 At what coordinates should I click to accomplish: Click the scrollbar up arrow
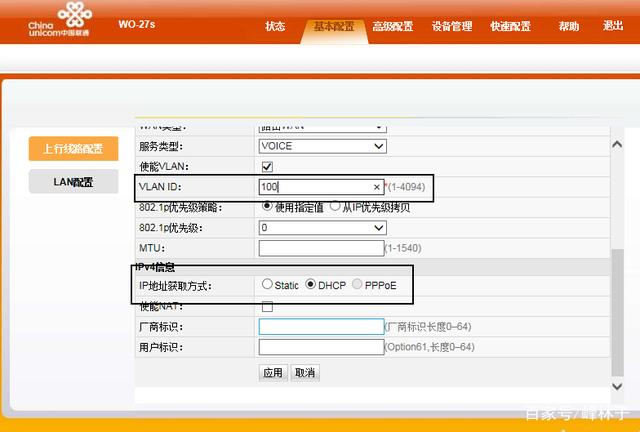click(x=617, y=144)
